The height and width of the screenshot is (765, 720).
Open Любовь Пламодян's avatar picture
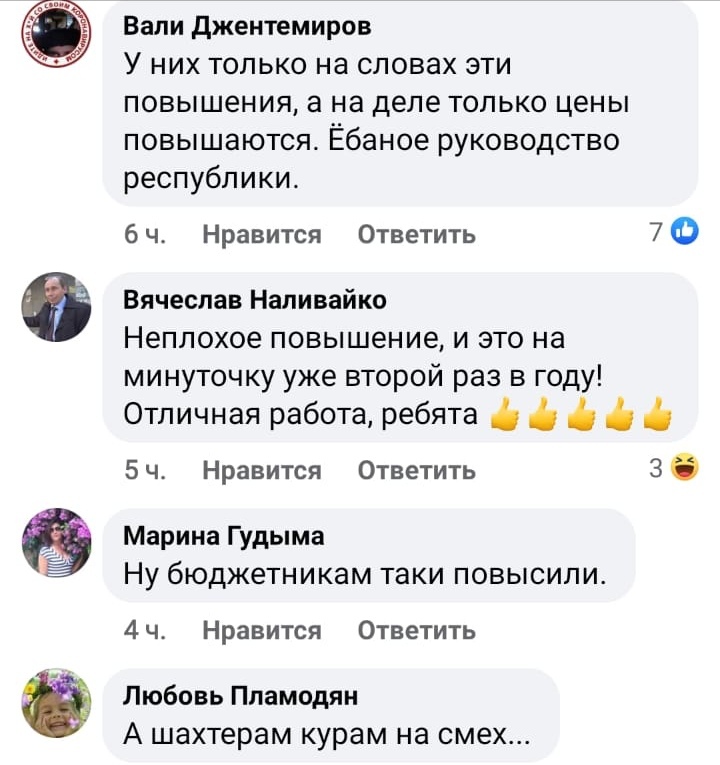tap(57, 703)
